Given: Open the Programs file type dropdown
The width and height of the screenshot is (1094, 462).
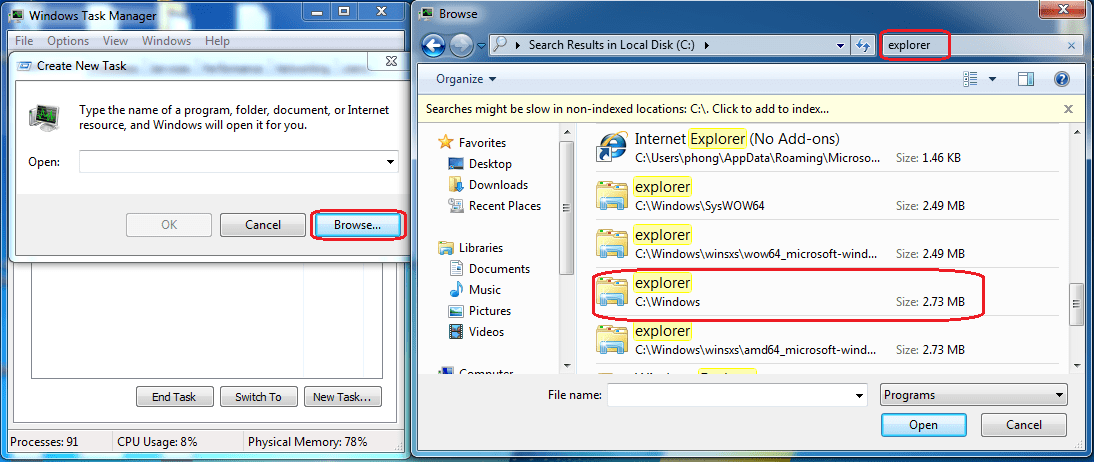Looking at the screenshot, I should (x=974, y=394).
